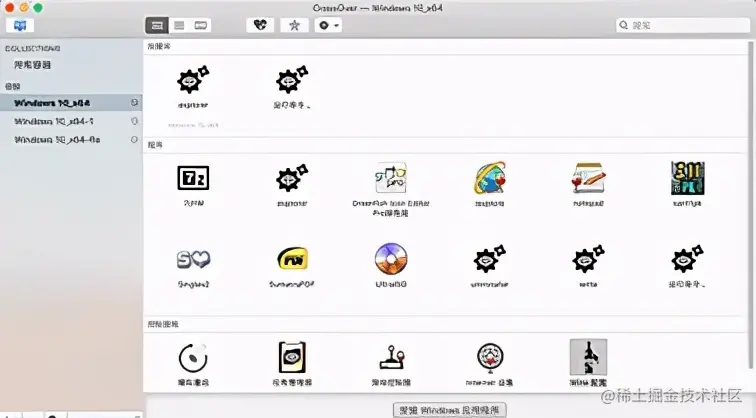Open the first gear icon in the top section

pos(193,80)
